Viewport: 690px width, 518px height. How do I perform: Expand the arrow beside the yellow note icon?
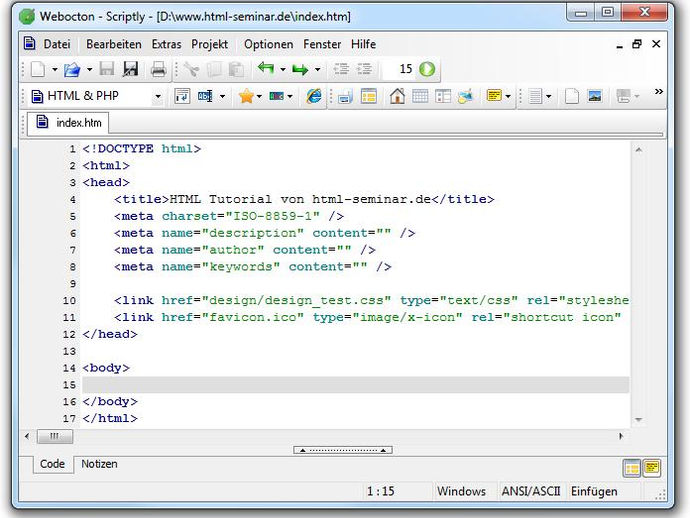(508, 96)
